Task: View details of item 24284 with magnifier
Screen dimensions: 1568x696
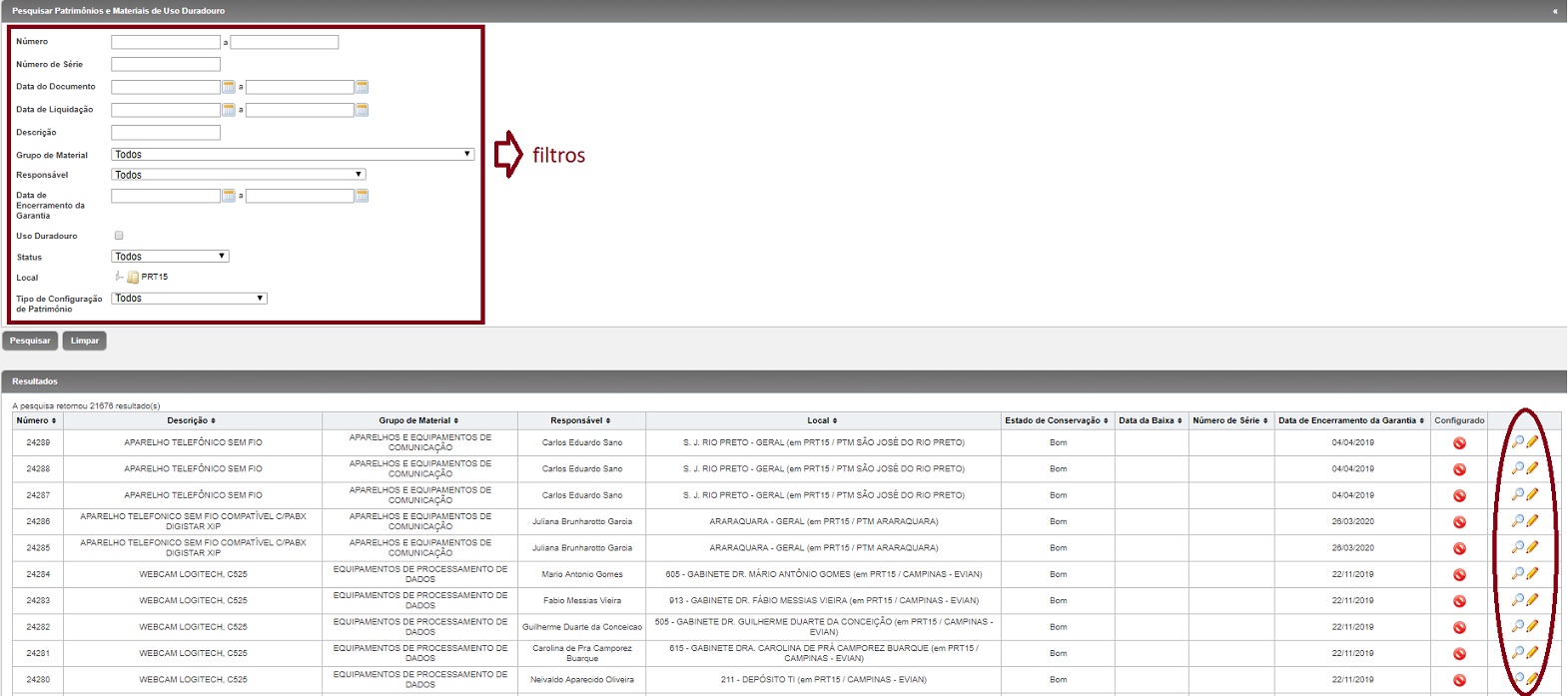Action: point(1517,573)
